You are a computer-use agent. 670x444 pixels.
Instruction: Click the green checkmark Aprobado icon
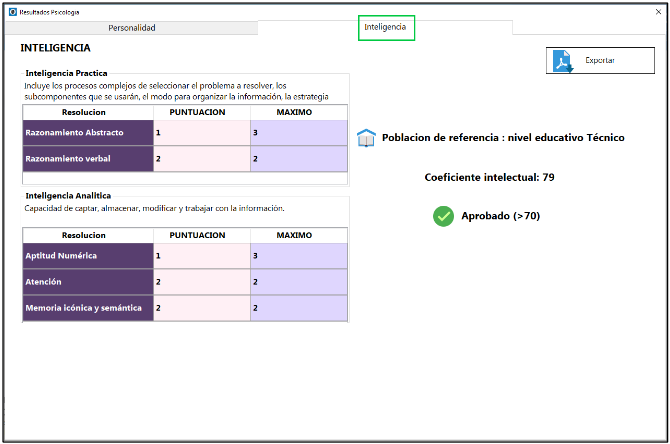[x=444, y=215]
